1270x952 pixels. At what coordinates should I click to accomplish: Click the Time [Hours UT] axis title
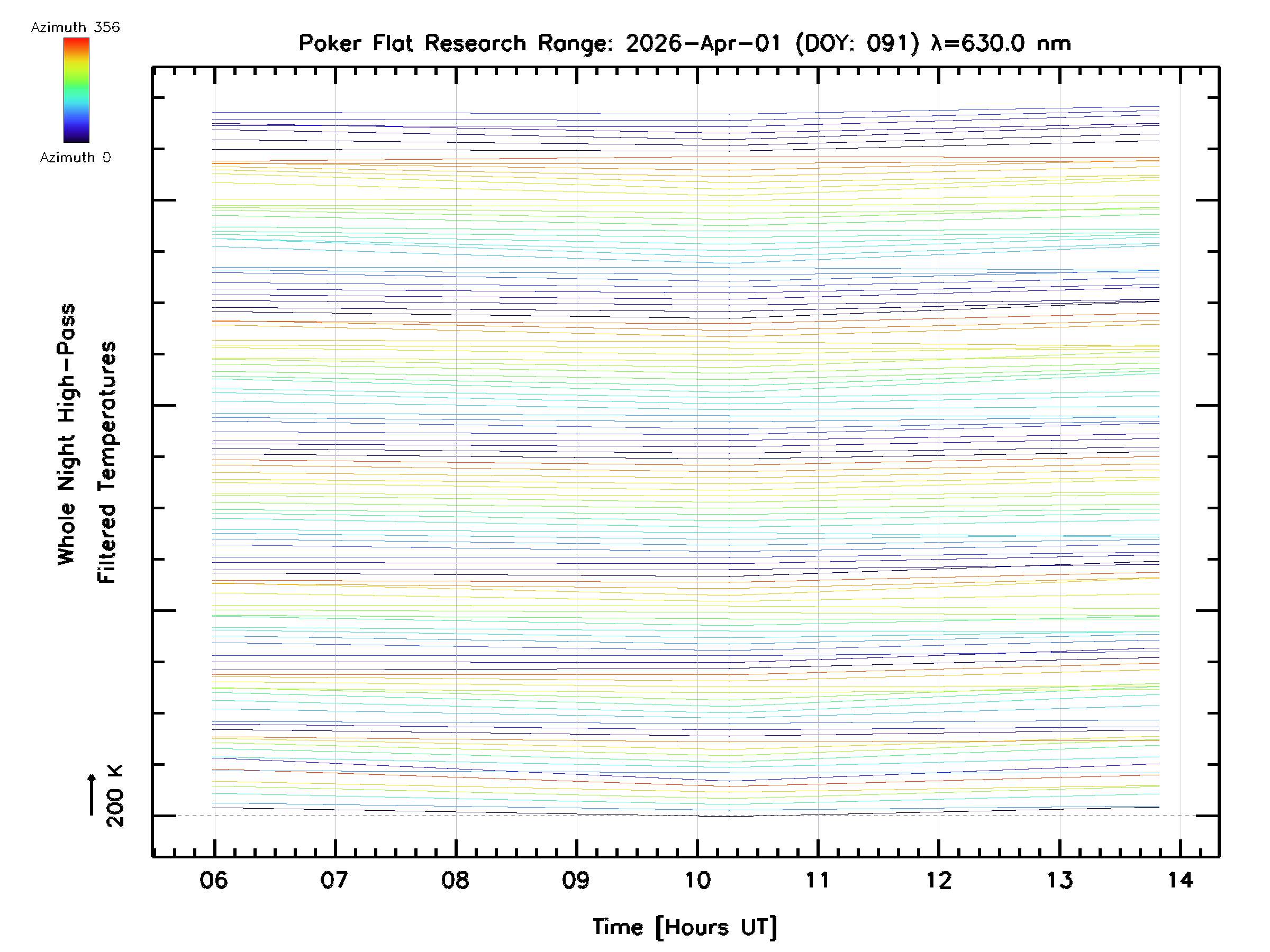click(x=684, y=927)
